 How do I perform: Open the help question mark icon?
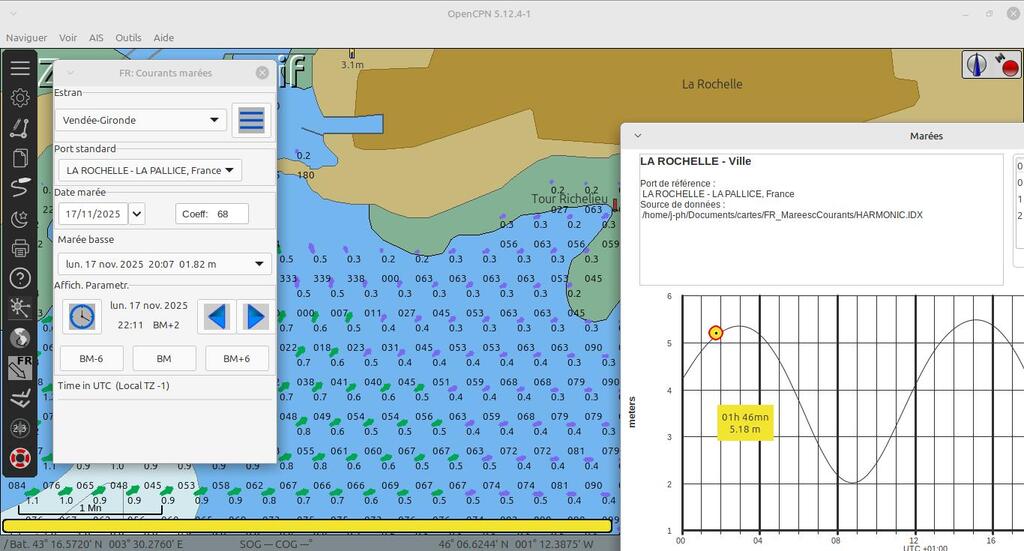point(20,278)
